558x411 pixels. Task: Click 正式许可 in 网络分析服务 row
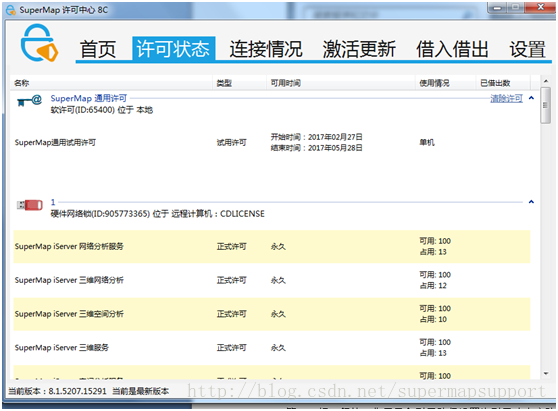(x=232, y=247)
